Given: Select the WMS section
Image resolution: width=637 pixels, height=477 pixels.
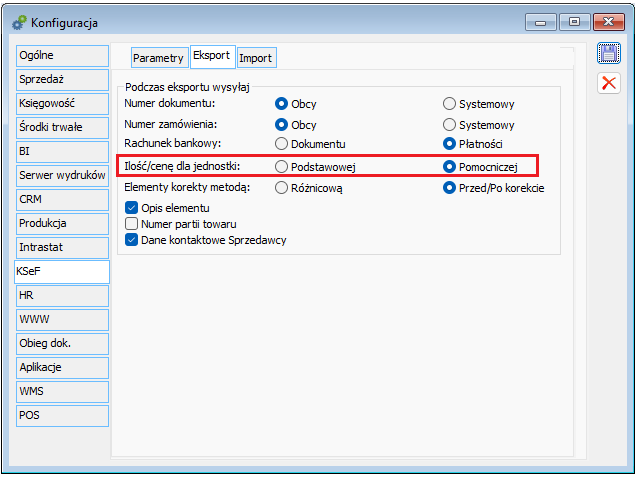Looking at the screenshot, I should [x=61, y=391].
